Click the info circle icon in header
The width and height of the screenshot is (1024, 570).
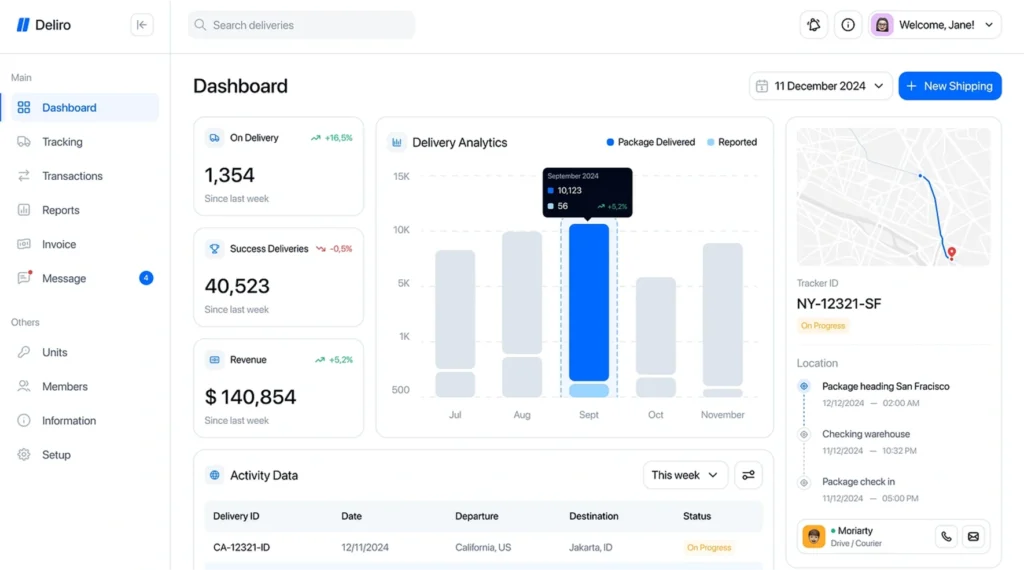848,25
